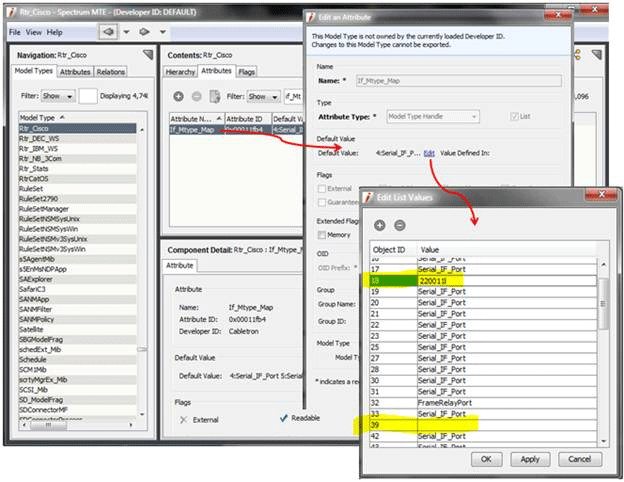Click the add attribute plus icon in Contents
This screenshot has height=482, width=624.
tap(178, 96)
